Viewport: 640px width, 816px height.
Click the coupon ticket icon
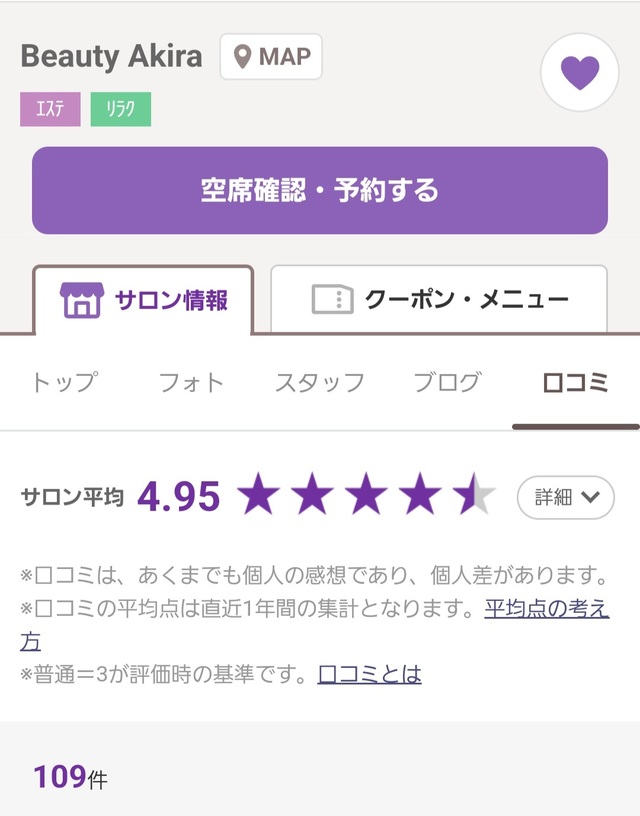tap(332, 299)
